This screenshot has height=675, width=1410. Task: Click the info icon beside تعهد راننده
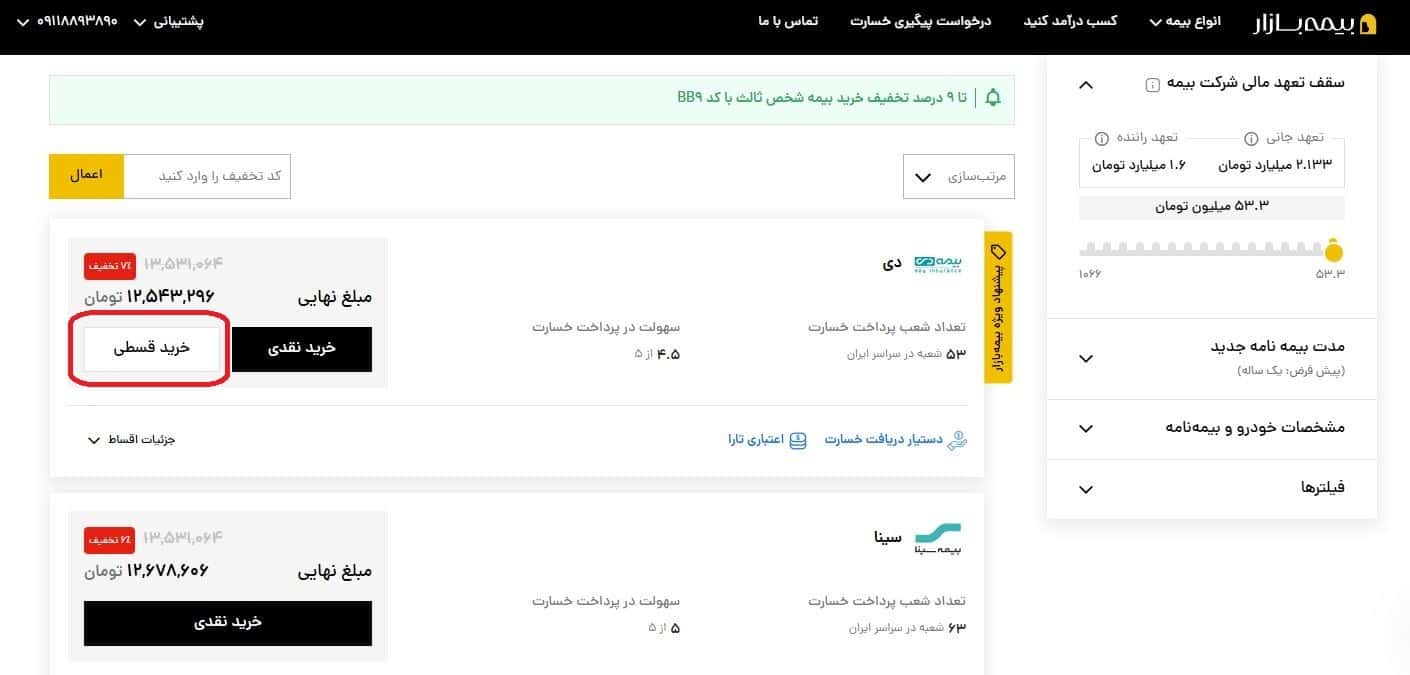click(1101, 140)
